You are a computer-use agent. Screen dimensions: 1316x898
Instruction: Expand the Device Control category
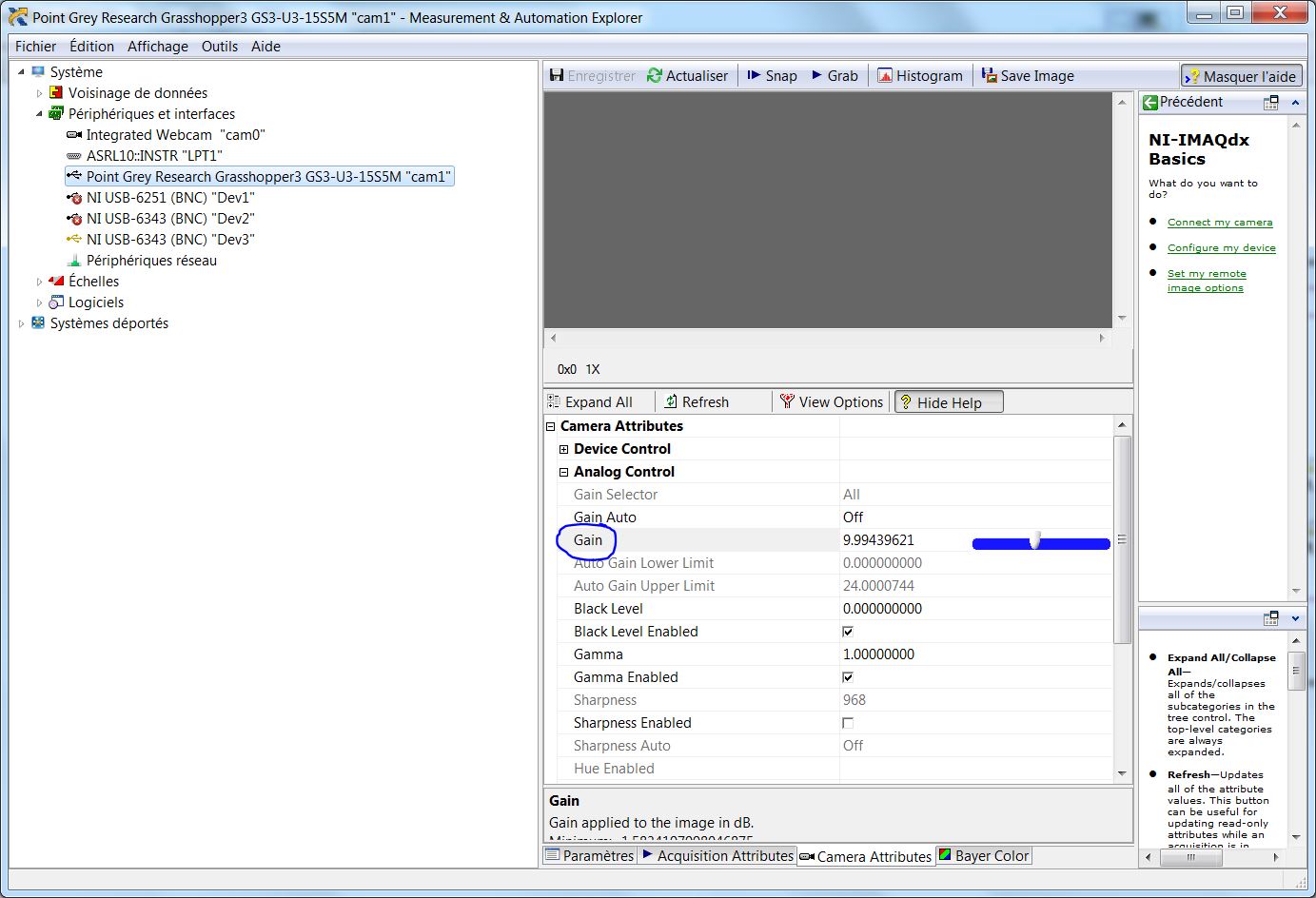[564, 449]
